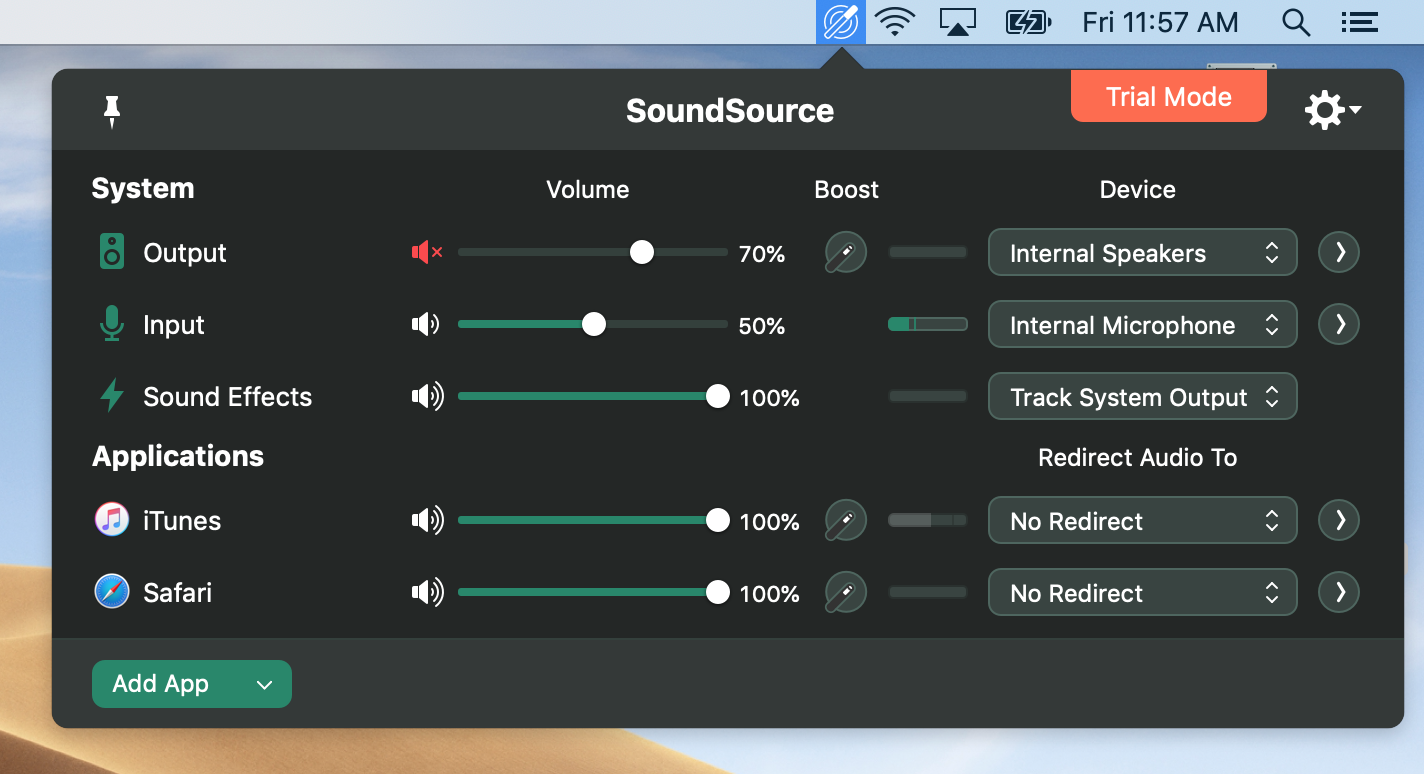
Task: Adjust the iTunes volume slider
Action: point(593,521)
